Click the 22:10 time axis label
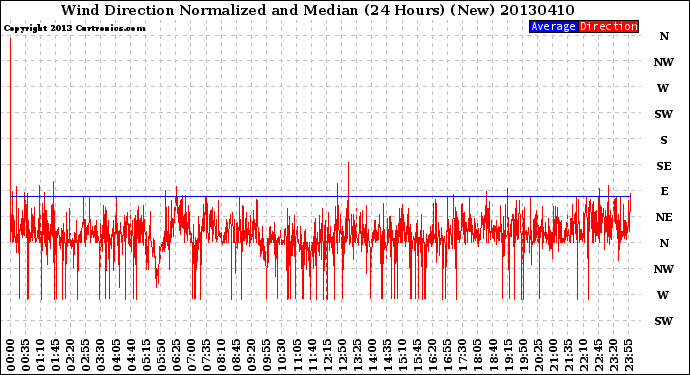The width and height of the screenshot is (690, 375). [x=583, y=355]
